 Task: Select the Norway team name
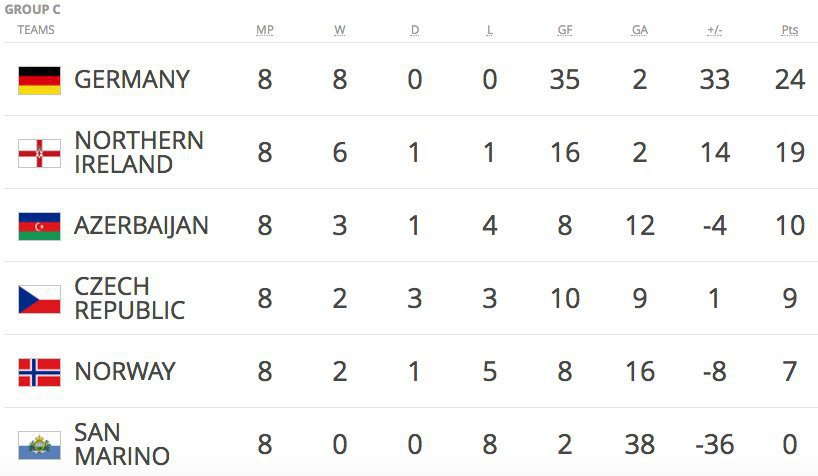pyautogui.click(x=125, y=372)
